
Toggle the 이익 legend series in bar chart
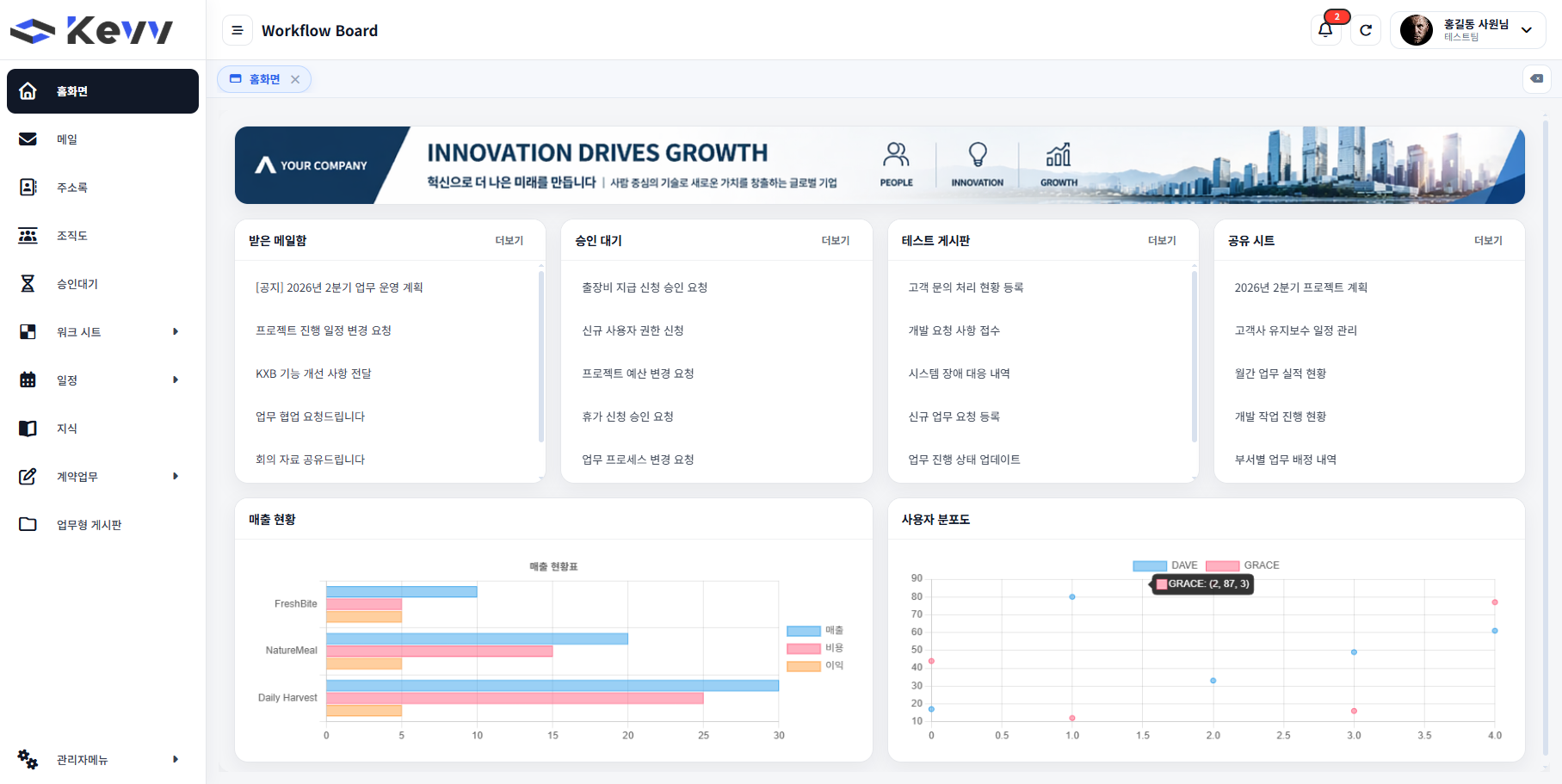coord(815,665)
